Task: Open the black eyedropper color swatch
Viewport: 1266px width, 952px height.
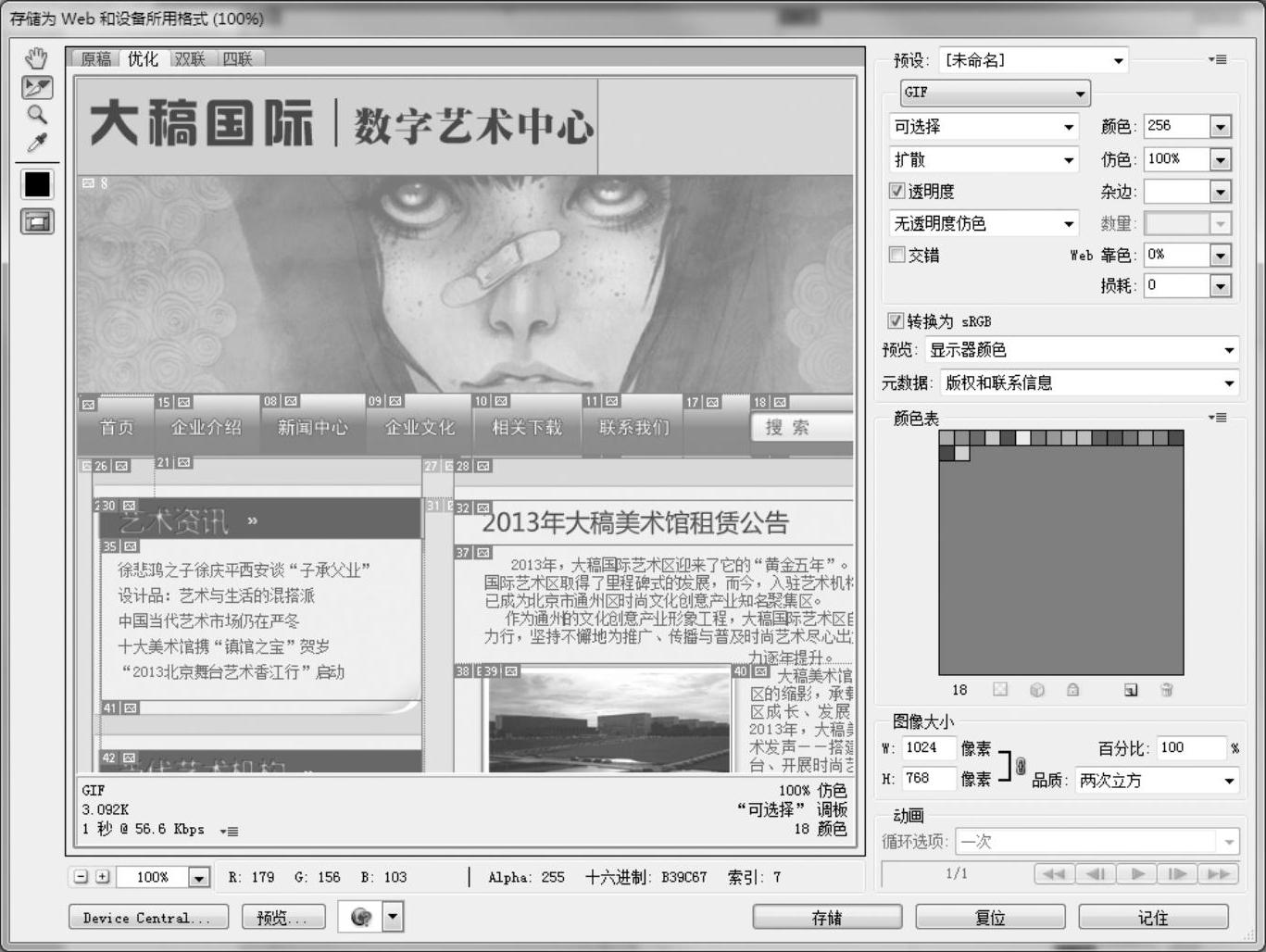Action: click(x=37, y=184)
